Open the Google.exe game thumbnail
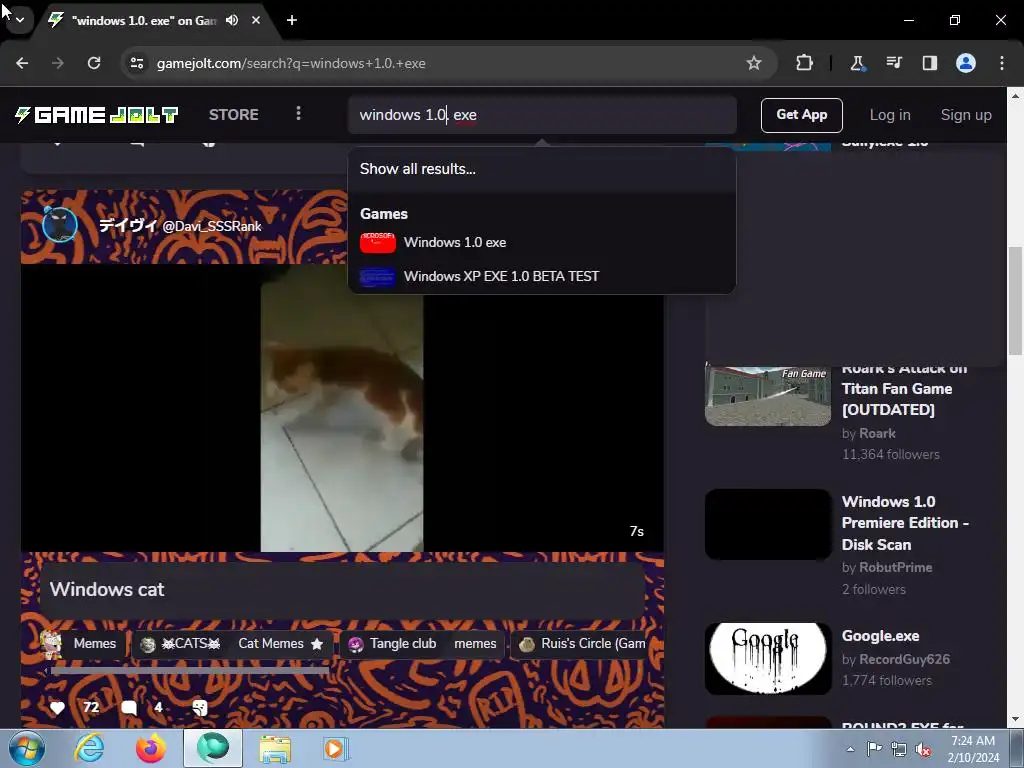The image size is (1024, 768). (768, 659)
